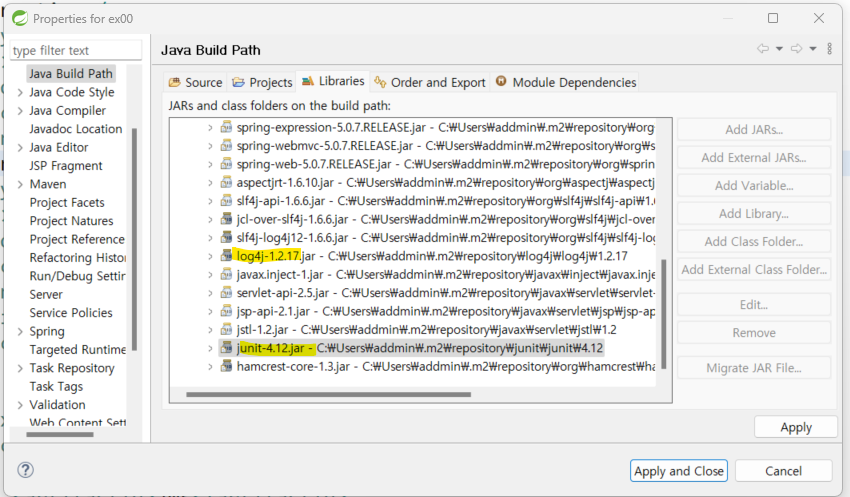Go forward with the right arrow icon
This screenshot has width=850, height=497.
click(x=796, y=49)
